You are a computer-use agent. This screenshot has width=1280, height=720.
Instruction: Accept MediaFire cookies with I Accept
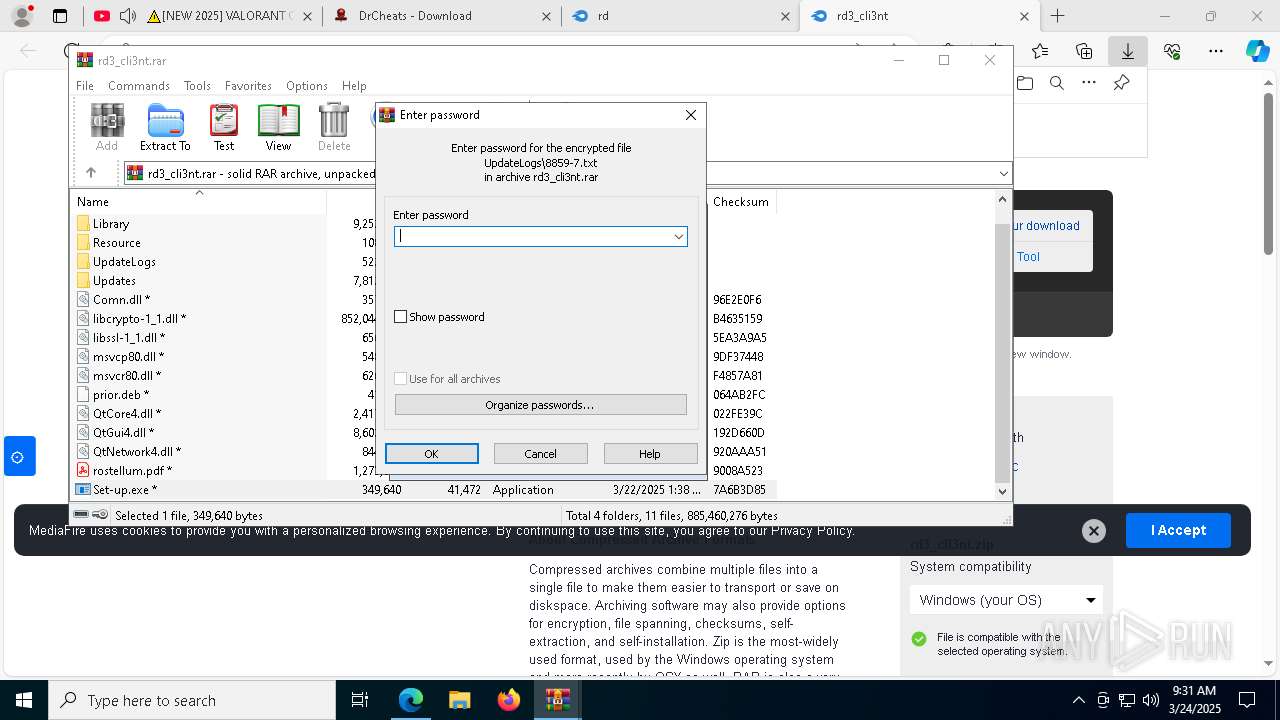tap(1178, 530)
